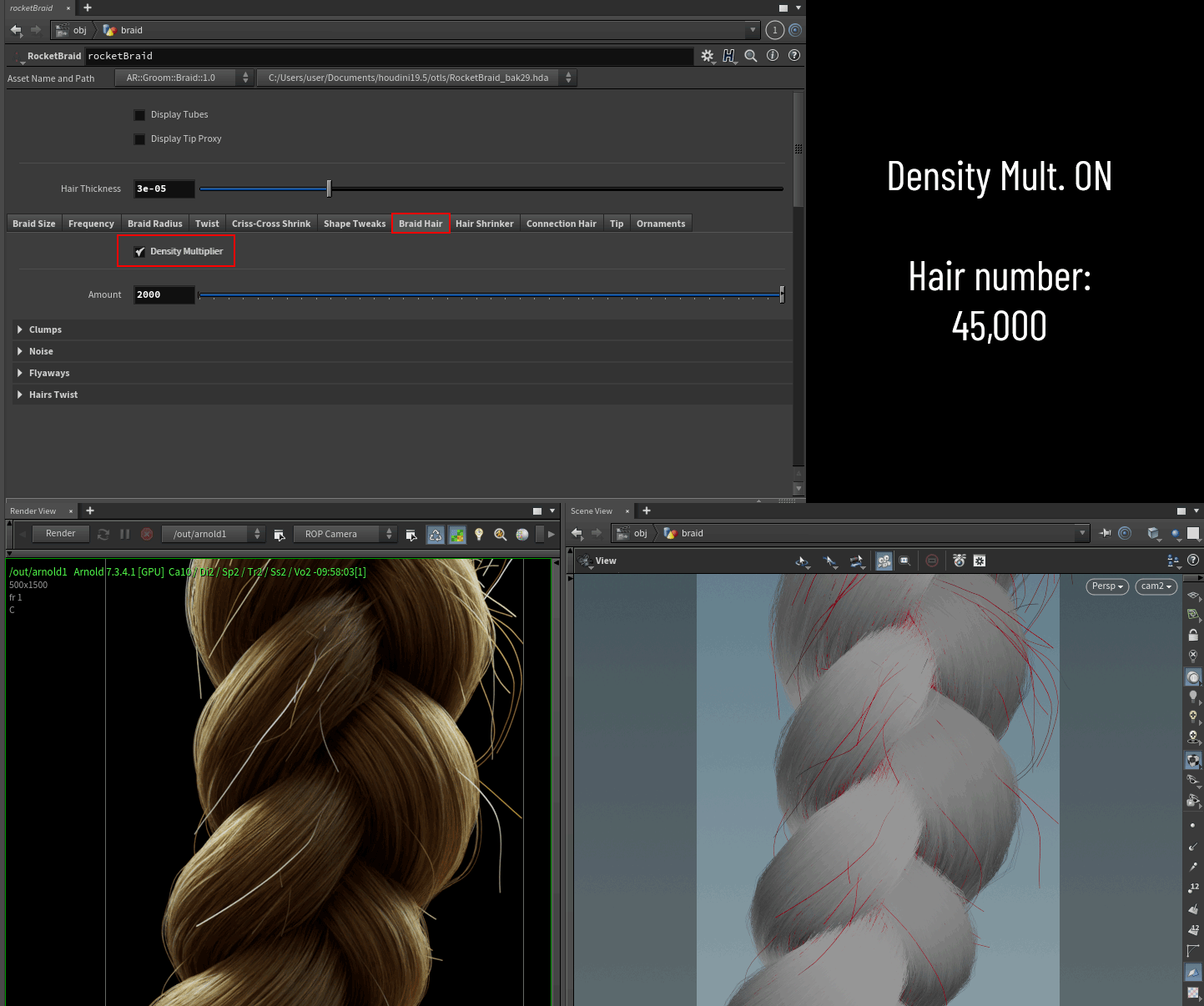Click braid in the Scene View path

coord(693,533)
